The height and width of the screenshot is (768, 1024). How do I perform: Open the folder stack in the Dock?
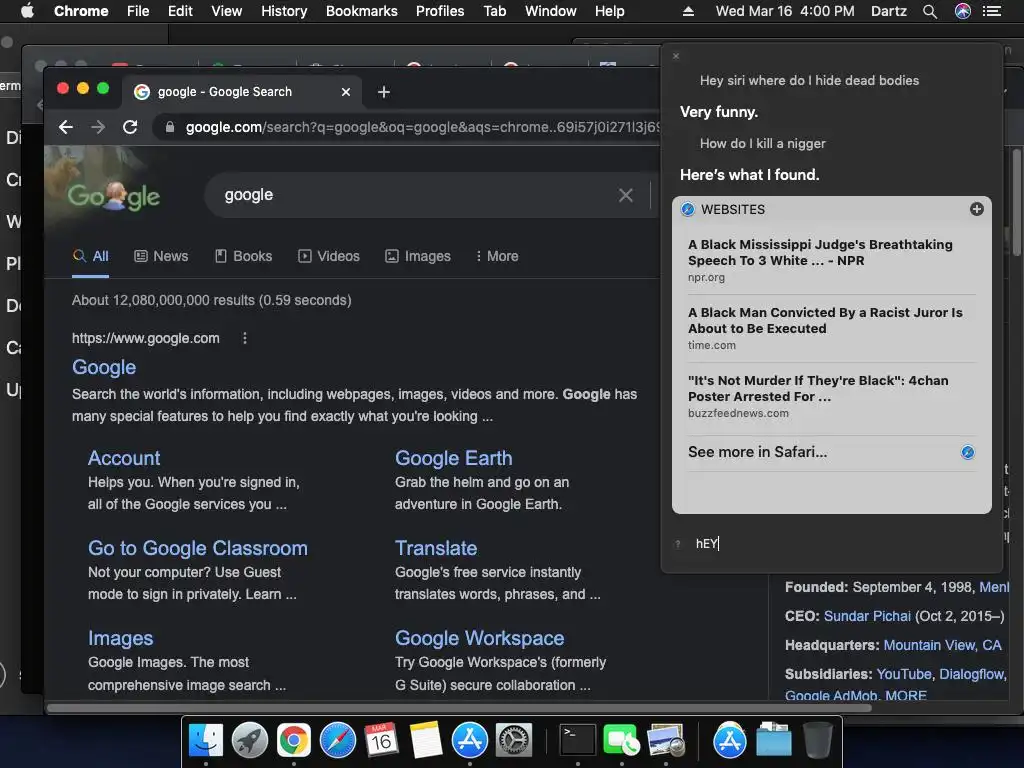pos(774,741)
